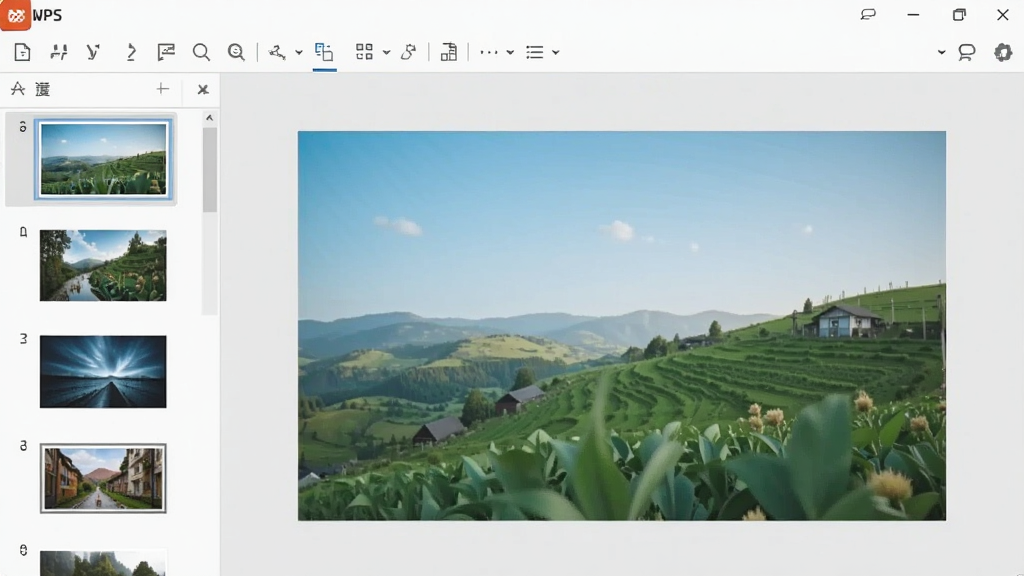Select the highlighted overlapping pages tab icon

tap(324, 52)
